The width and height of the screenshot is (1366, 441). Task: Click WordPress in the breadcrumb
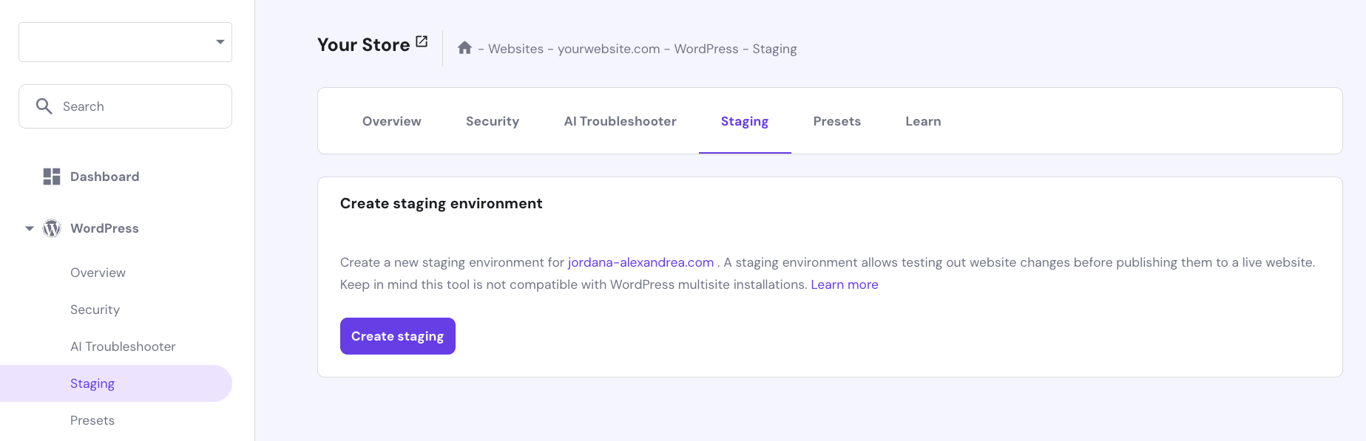(x=706, y=48)
